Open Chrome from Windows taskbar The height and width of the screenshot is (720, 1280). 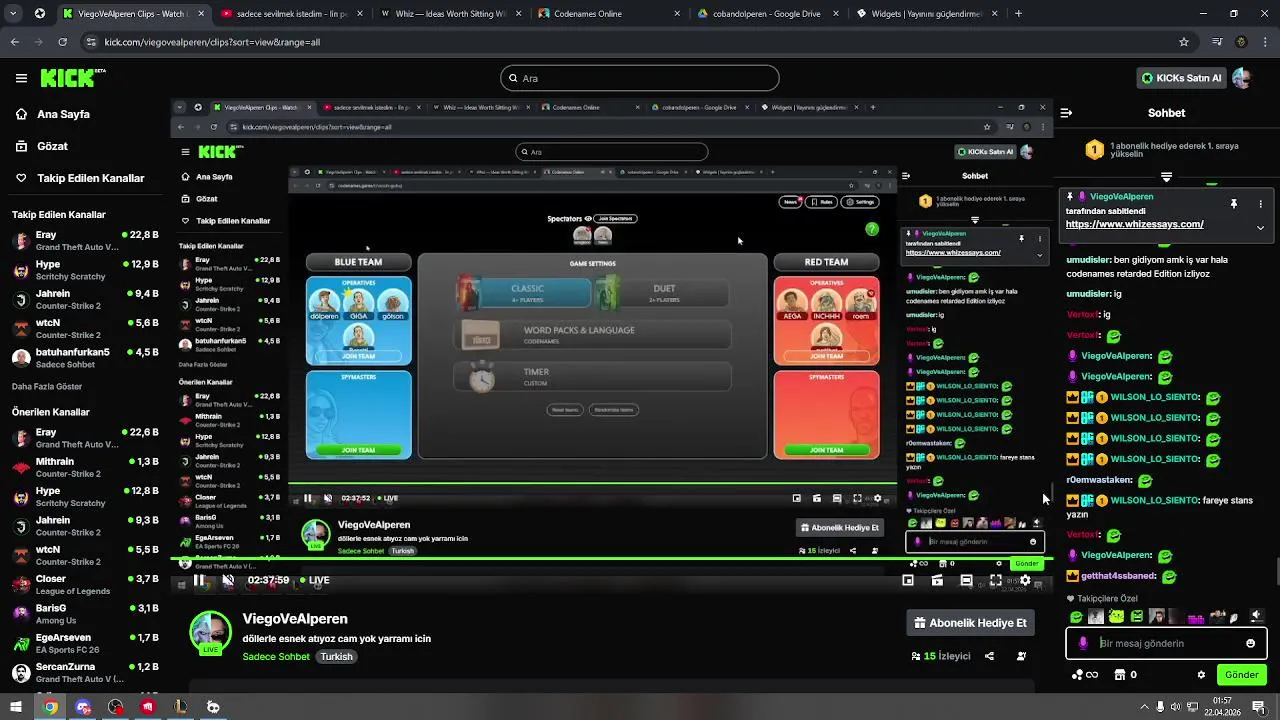(x=50, y=707)
